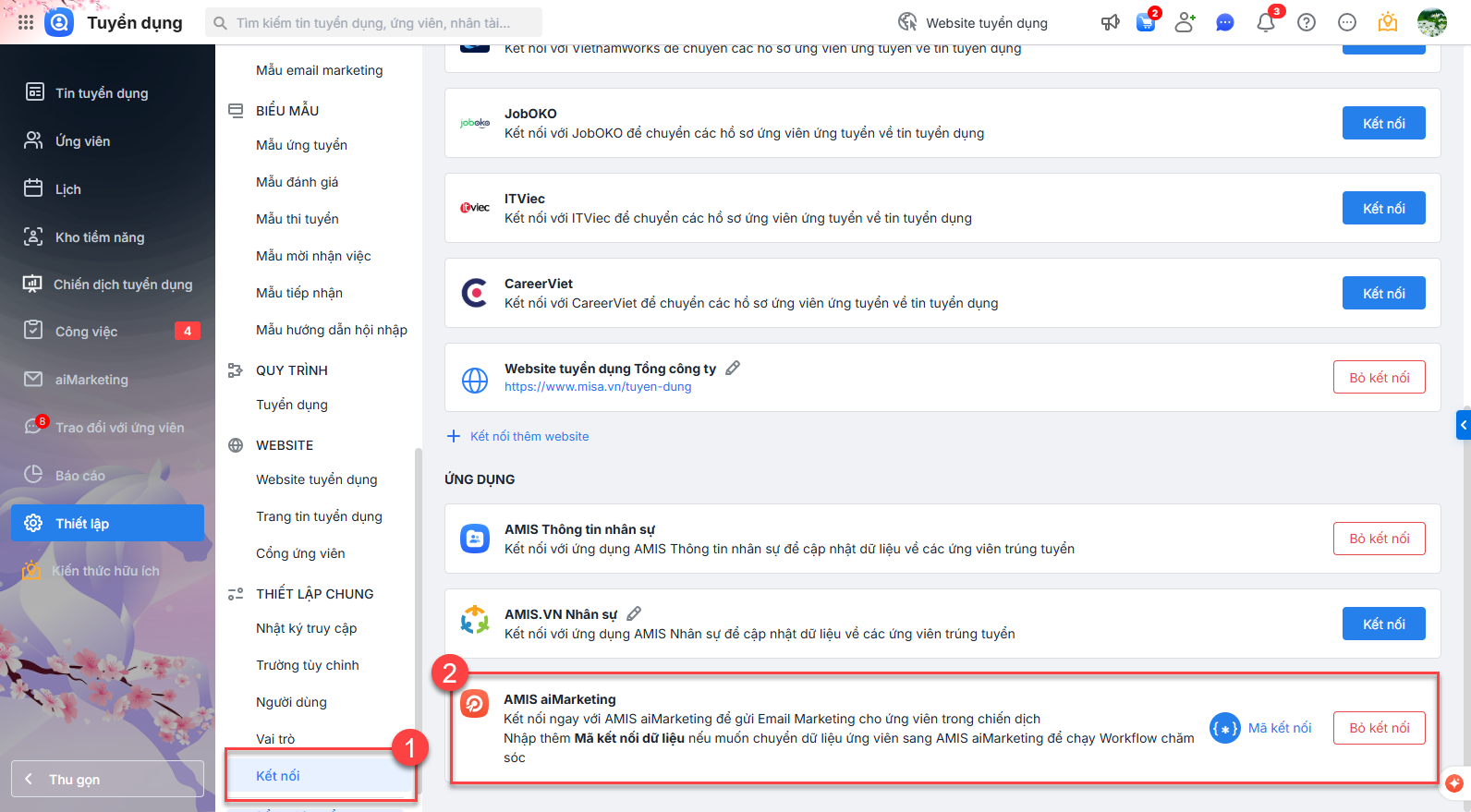
Task: Select Mẫu tiếp nhận template
Action: 298,293
